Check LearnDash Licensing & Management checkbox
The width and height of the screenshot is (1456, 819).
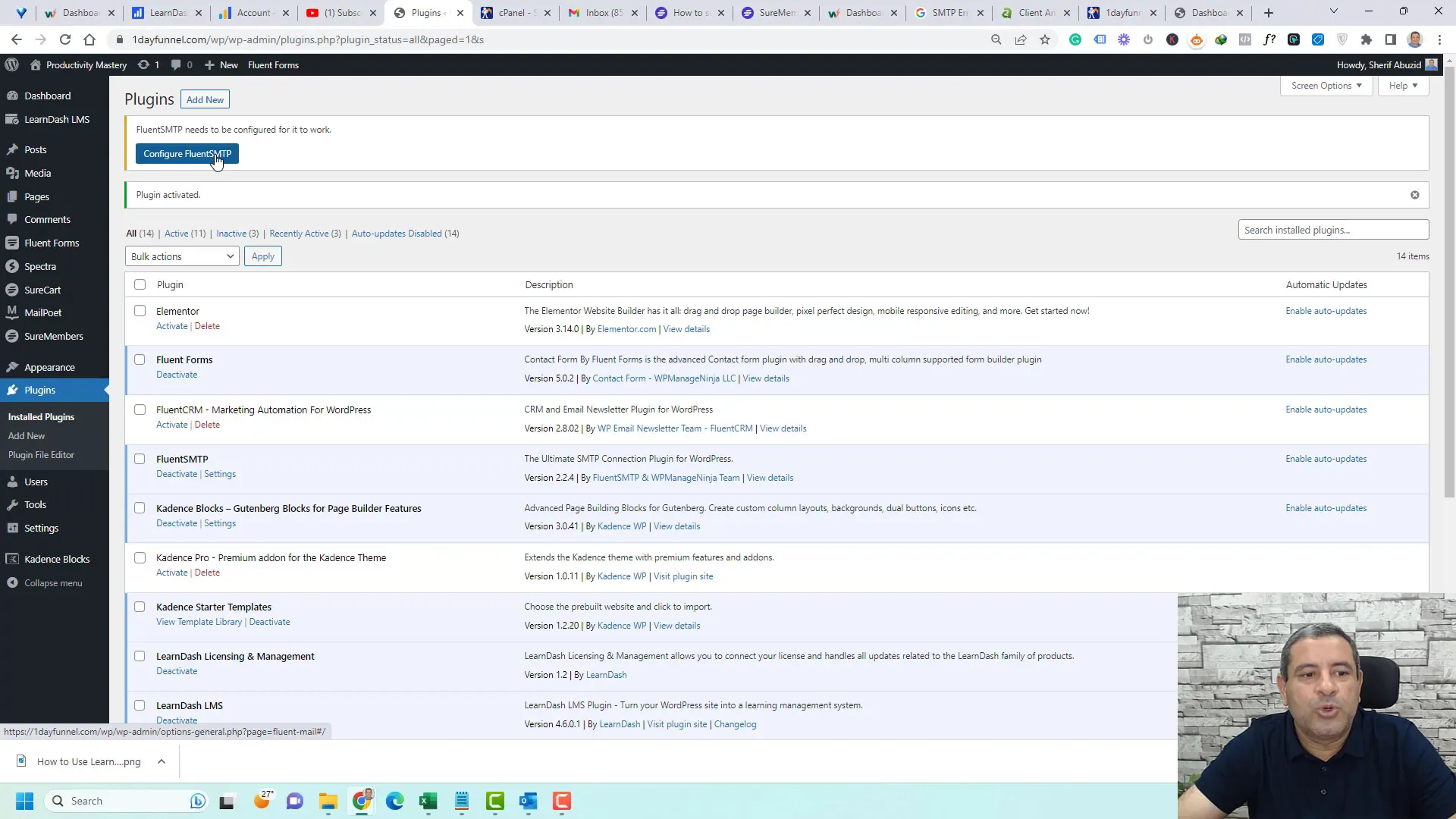140,656
